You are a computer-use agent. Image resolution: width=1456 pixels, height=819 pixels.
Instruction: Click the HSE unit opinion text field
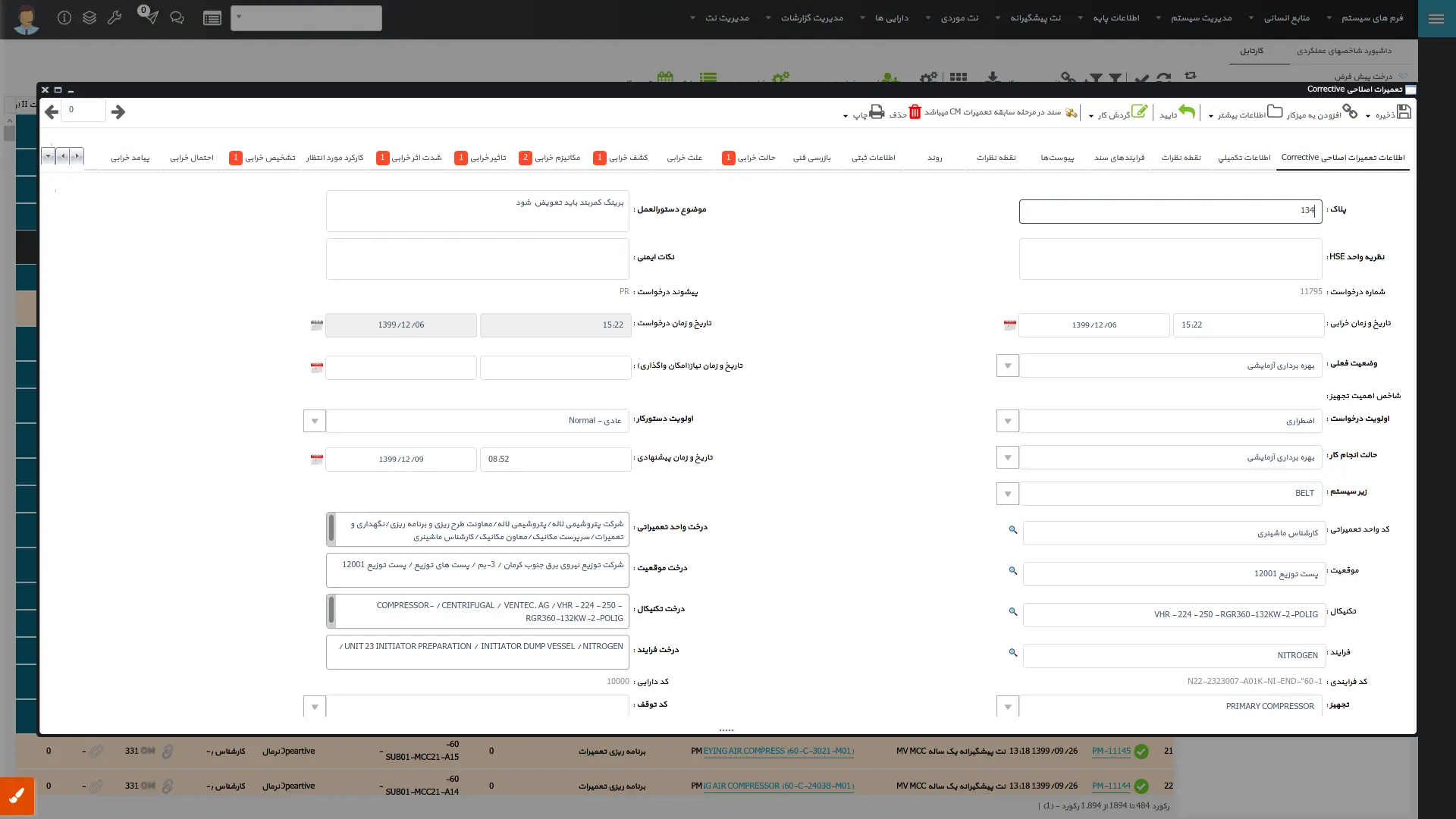[1170, 259]
